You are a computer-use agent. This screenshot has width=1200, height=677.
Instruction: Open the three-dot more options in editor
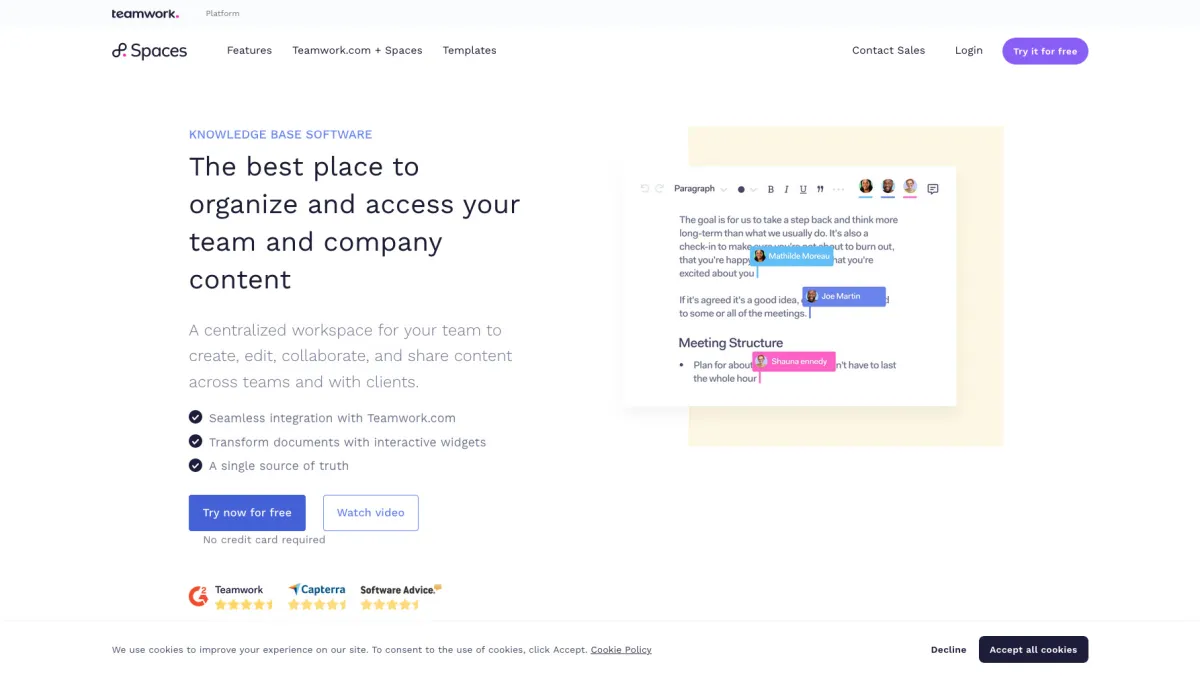[838, 189]
